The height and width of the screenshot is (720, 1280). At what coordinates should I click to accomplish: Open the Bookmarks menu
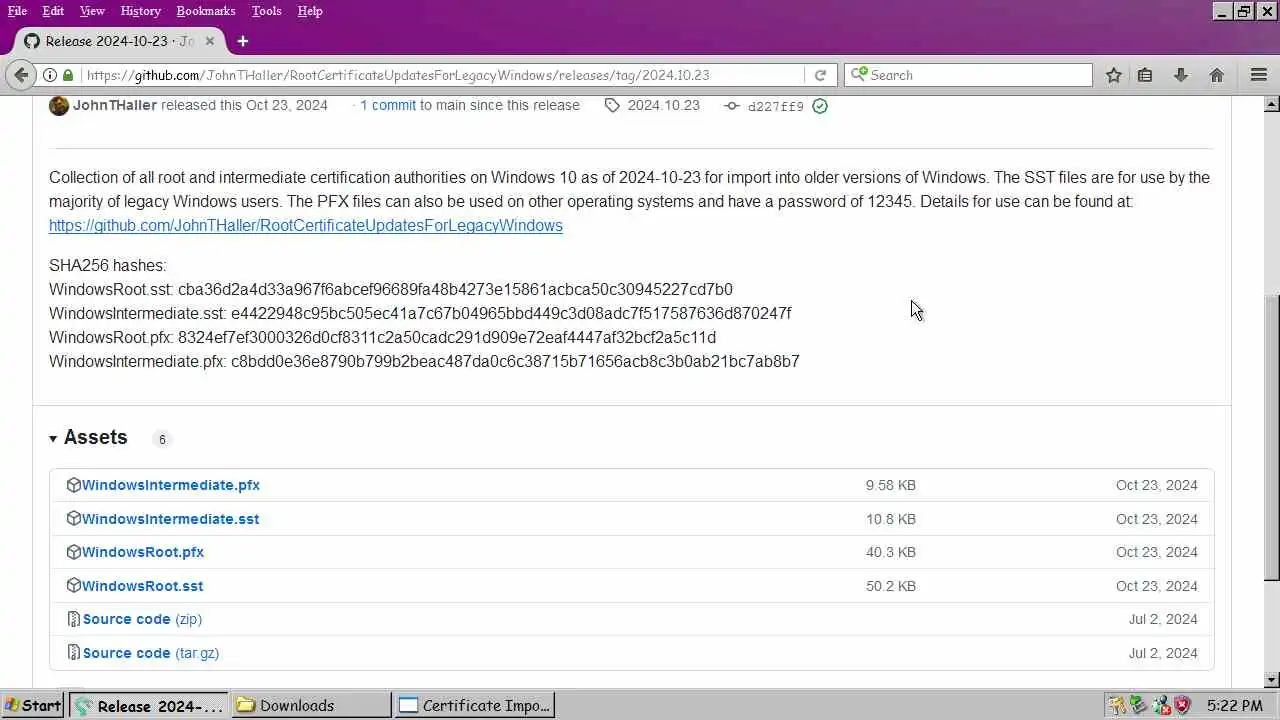tap(206, 11)
